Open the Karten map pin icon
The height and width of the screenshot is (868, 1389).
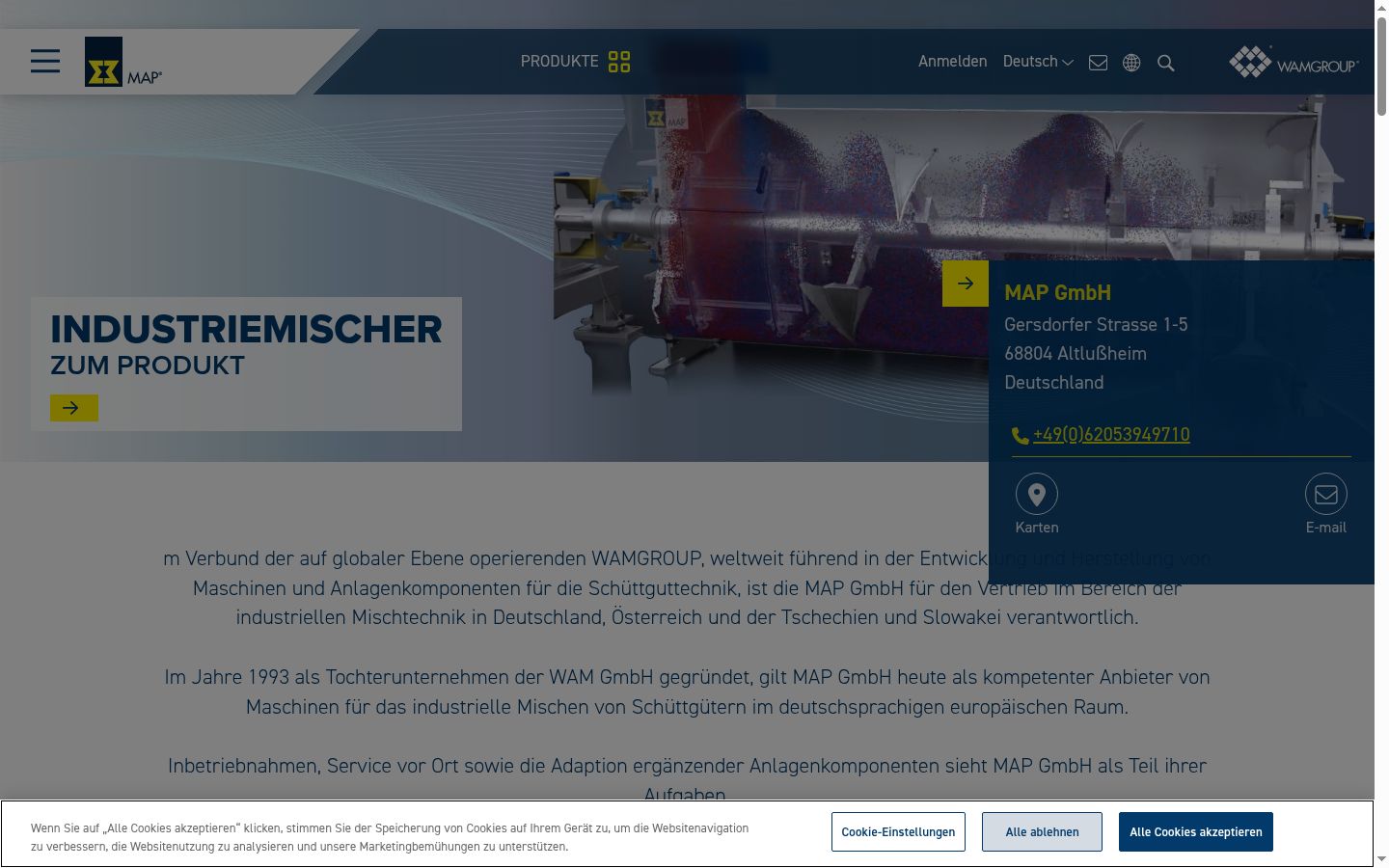click(x=1037, y=494)
